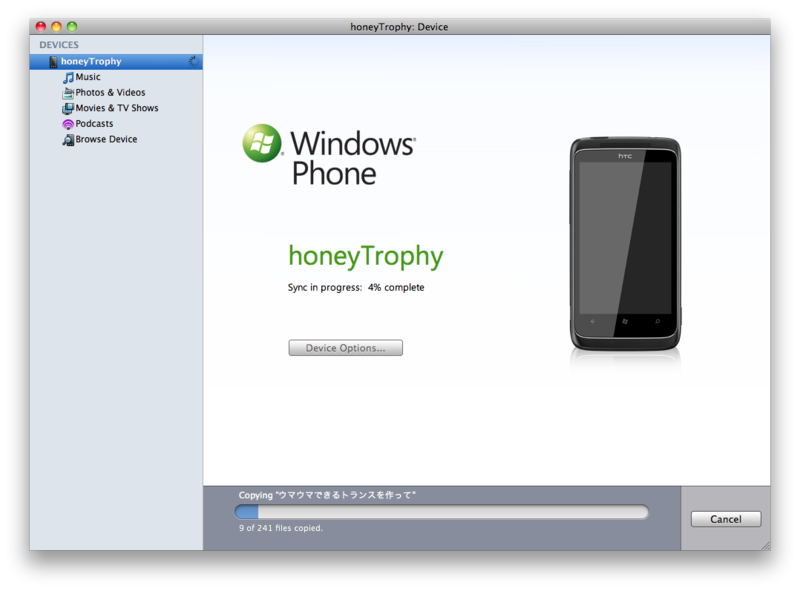The width and height of the screenshot is (800, 591).
Task: Open Movies & TV Shows section
Action: pyautogui.click(x=117, y=108)
